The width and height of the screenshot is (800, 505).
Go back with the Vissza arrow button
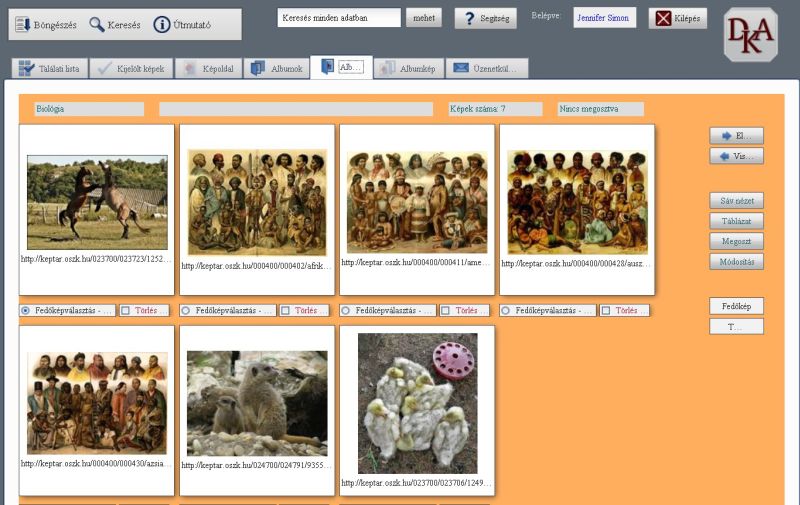pyautogui.click(x=737, y=156)
